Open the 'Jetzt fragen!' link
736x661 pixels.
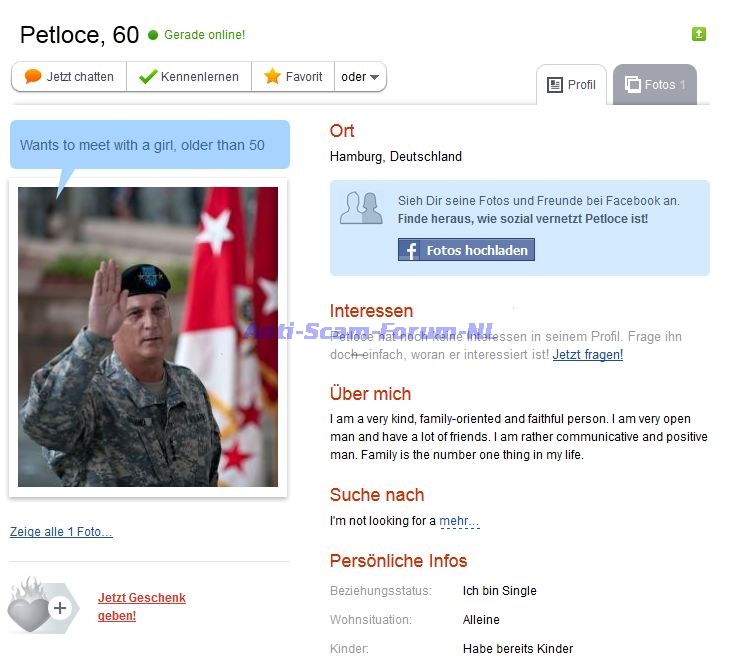(587, 355)
